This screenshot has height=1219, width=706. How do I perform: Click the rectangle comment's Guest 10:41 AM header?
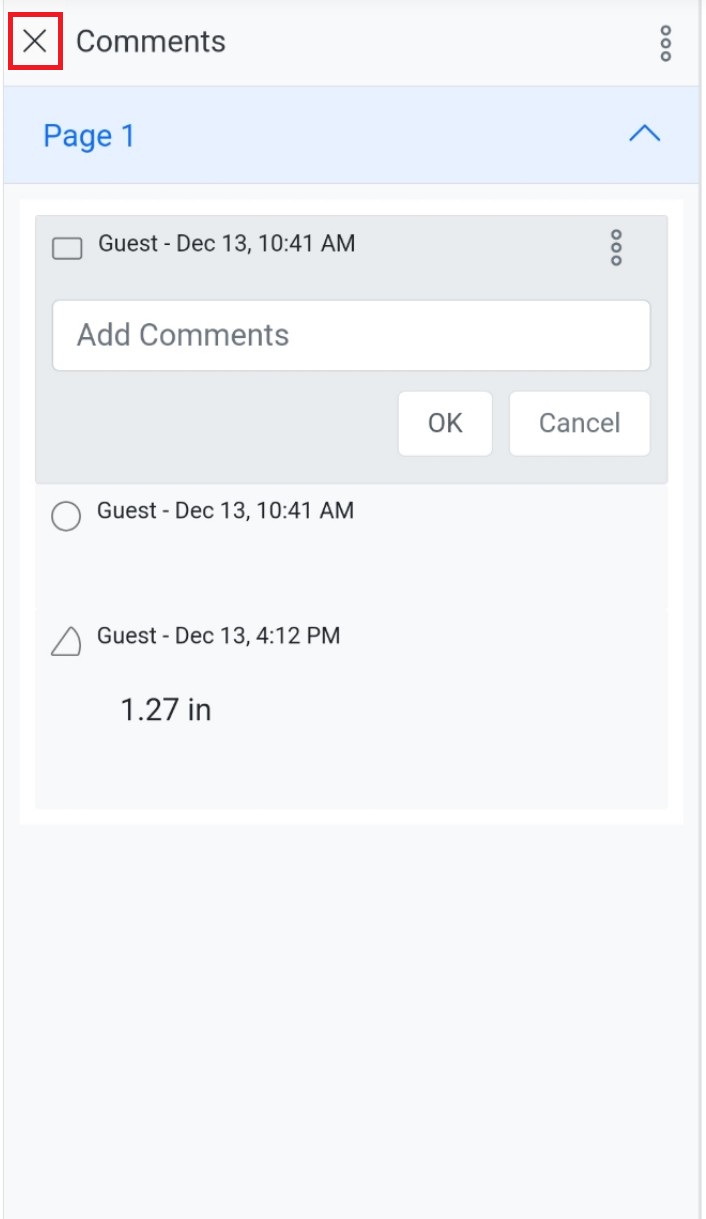226,243
